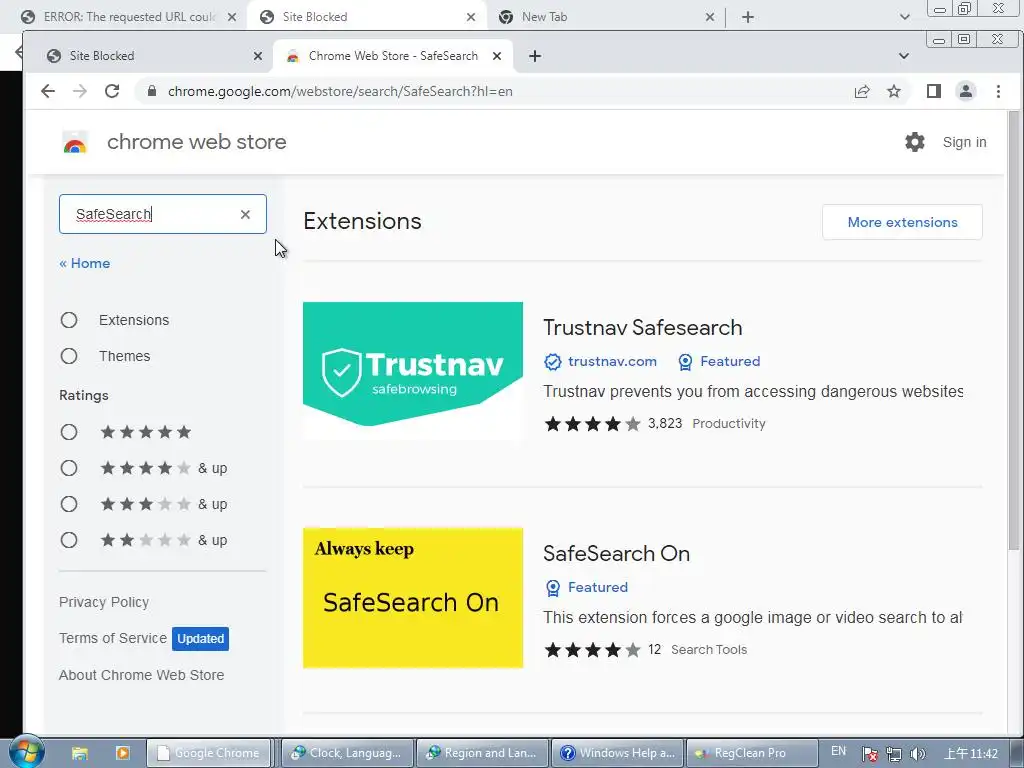This screenshot has width=1024, height=768.
Task: Open the SafeSearch On extension title
Action: coord(616,553)
